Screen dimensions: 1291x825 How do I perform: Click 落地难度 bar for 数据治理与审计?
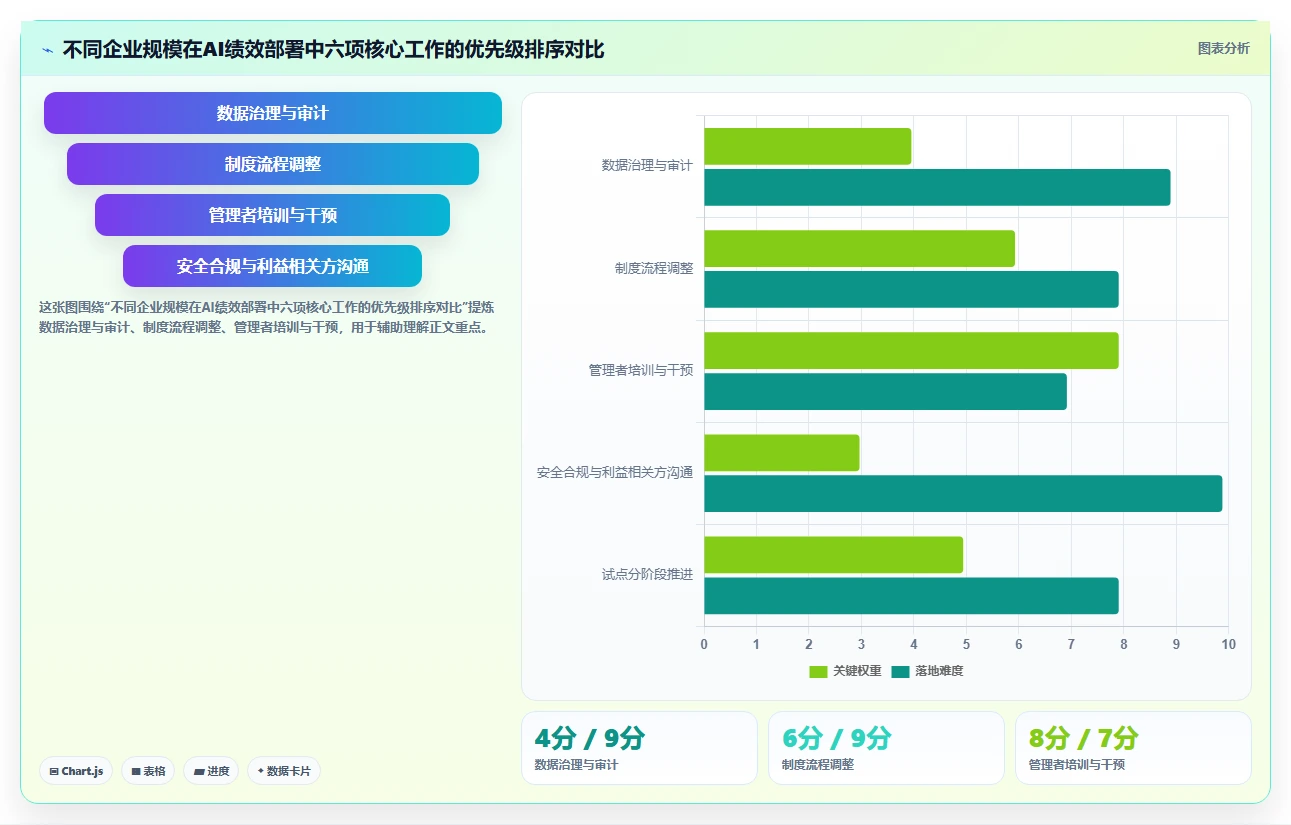tap(937, 187)
